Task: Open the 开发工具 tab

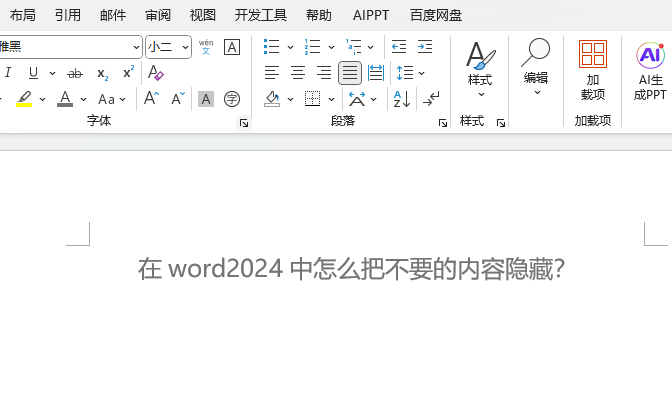Action: [x=261, y=15]
